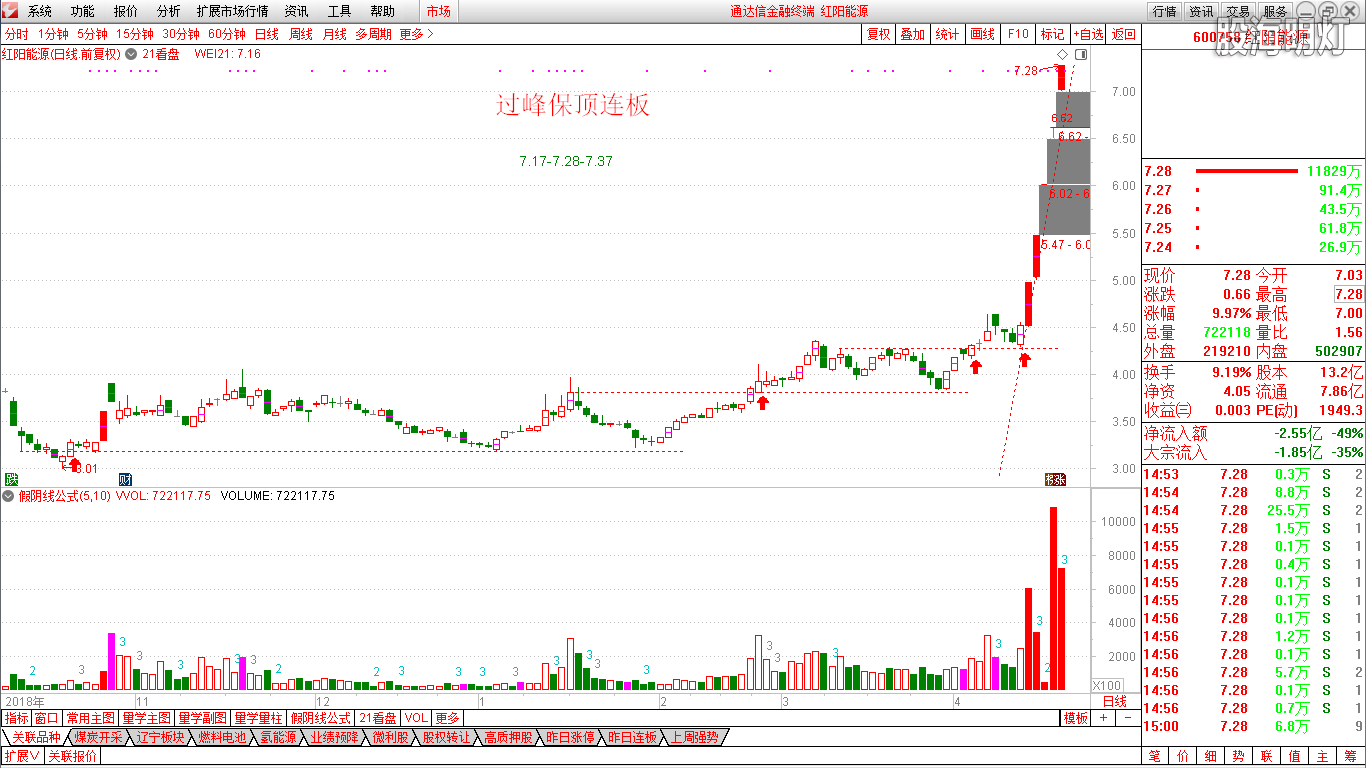Switch to 分时 period
The width and height of the screenshot is (1366, 768).
(x=17, y=34)
